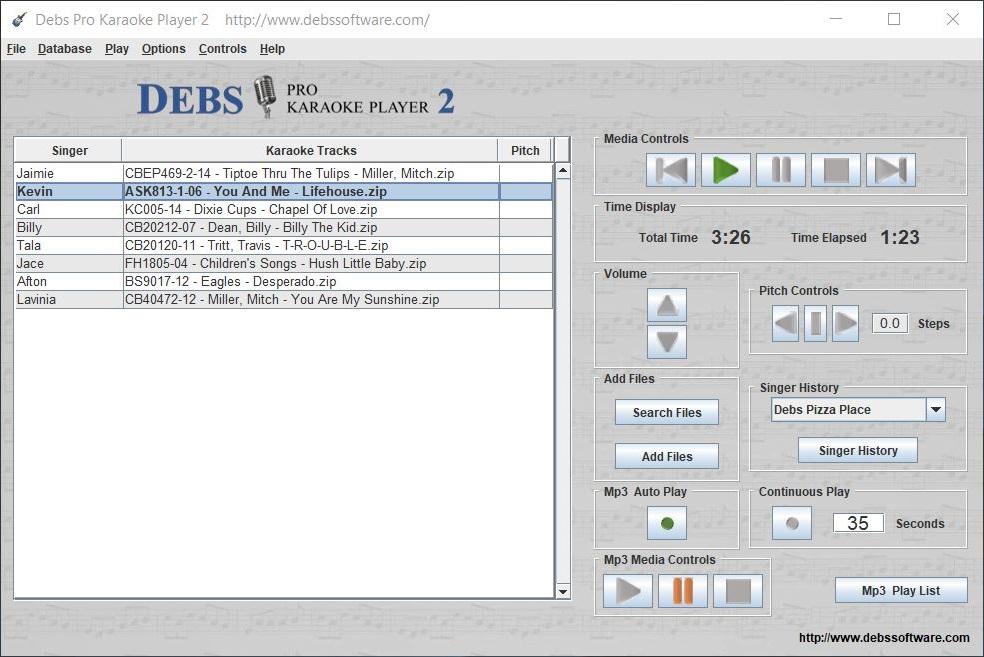Sort by Karaoke Tracks column header

pos(310,151)
